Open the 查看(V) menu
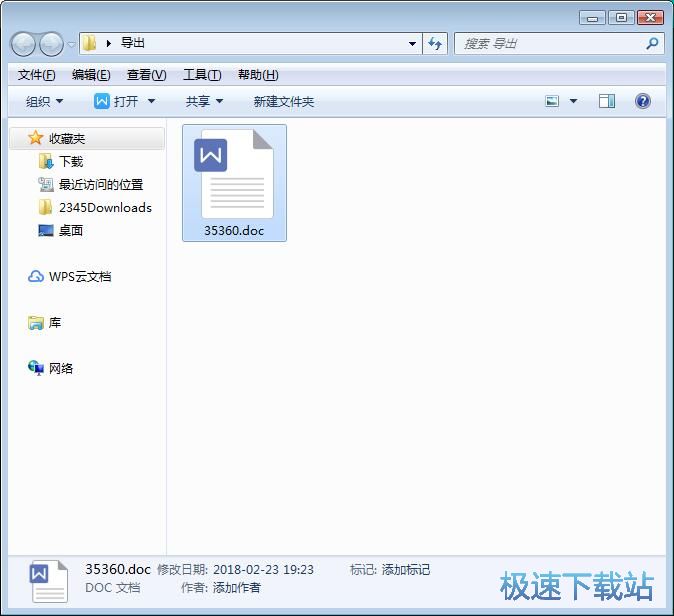Image resolution: width=674 pixels, height=616 pixels. 147,75
